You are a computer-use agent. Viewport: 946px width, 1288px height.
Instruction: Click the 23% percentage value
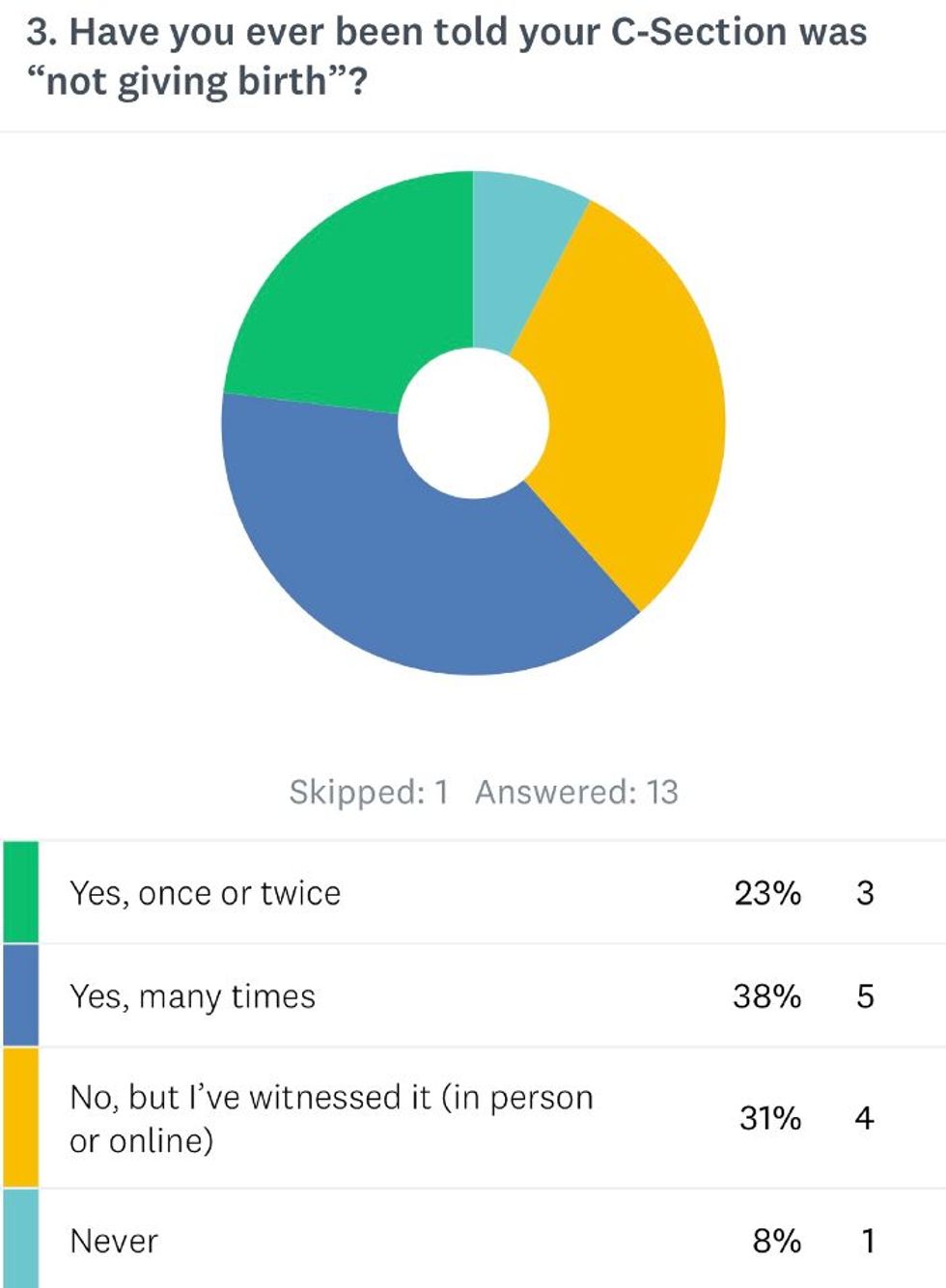pyautogui.click(x=767, y=893)
